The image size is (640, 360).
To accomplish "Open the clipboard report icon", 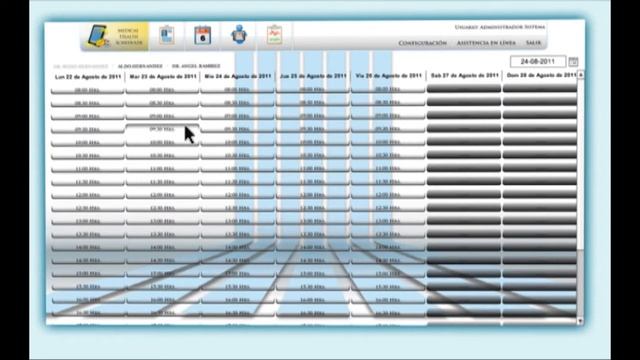I will coord(275,35).
